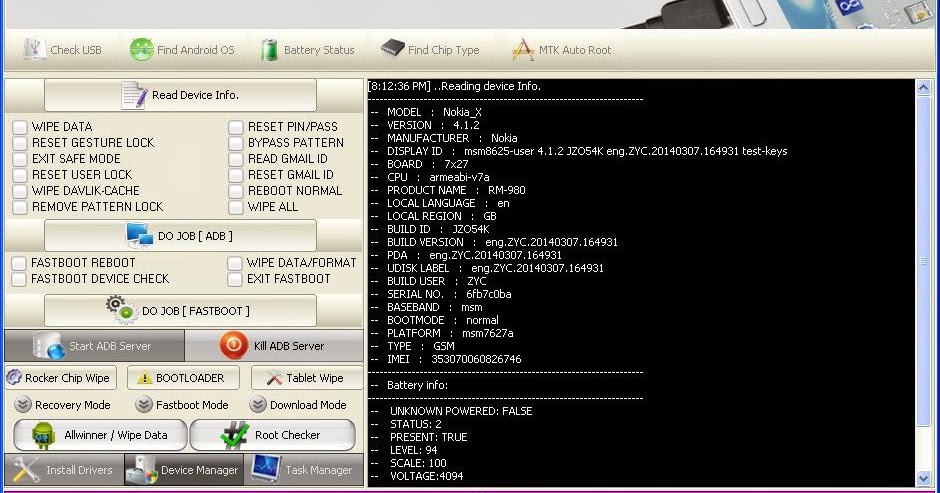Tick the FASTBOOT REBOOT checkbox

(x=19, y=263)
